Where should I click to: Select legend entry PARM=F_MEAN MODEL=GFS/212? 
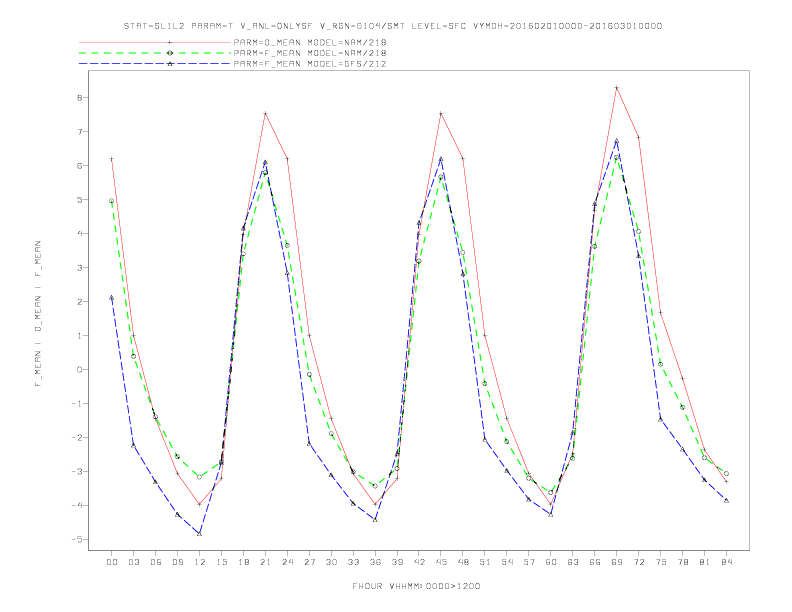310,64
